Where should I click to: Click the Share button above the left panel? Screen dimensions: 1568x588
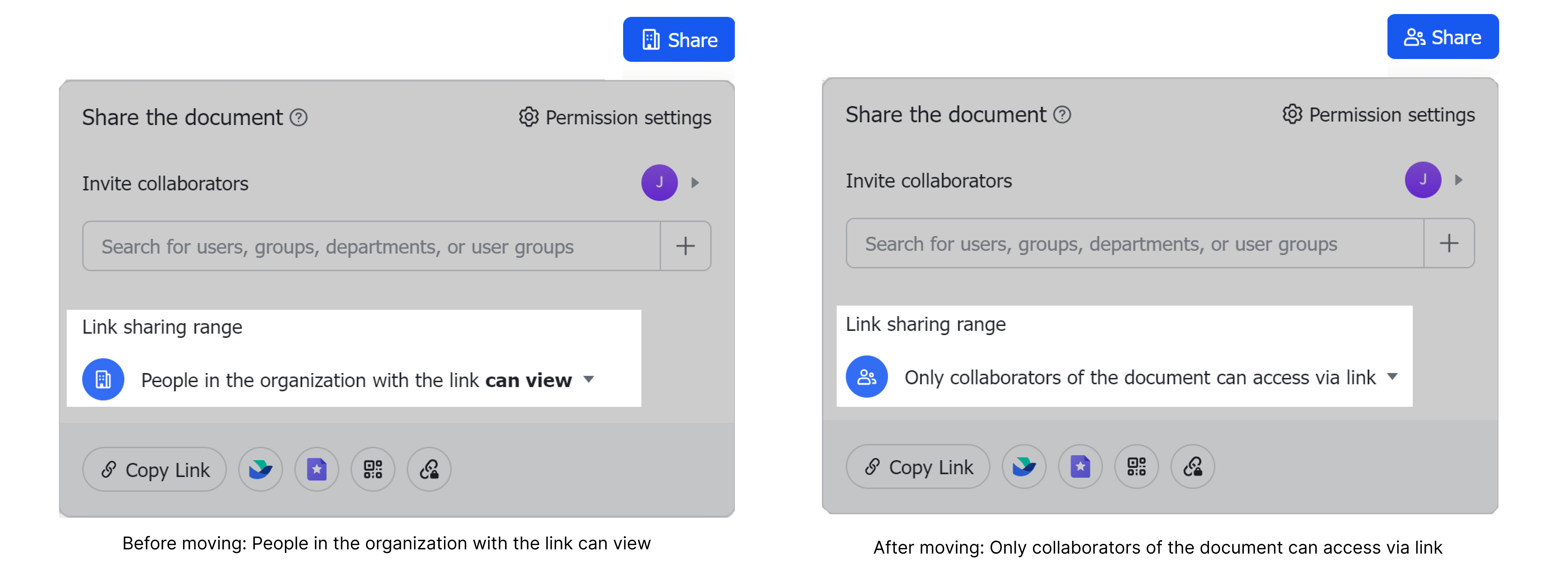678,40
